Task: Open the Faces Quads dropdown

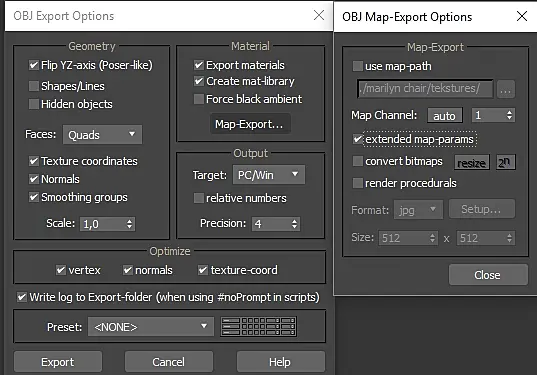Action: (102, 135)
